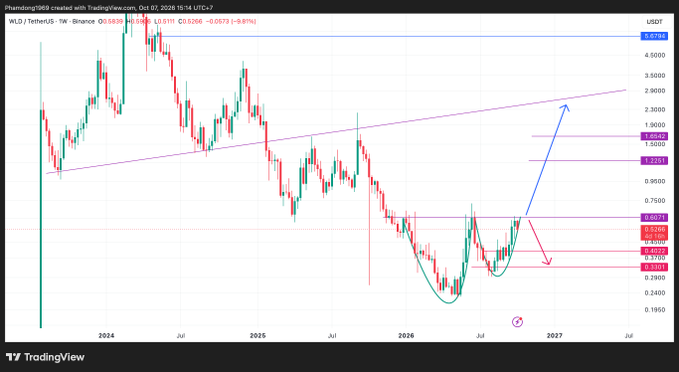Select the purple 0.6071 price label
Screen dimensions: 679x372
click(654, 218)
